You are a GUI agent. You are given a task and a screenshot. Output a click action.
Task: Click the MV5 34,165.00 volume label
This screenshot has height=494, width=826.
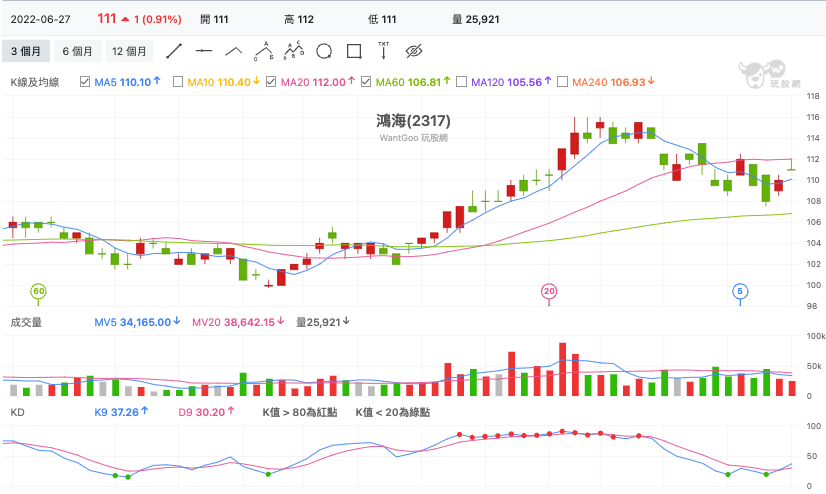click(x=137, y=322)
